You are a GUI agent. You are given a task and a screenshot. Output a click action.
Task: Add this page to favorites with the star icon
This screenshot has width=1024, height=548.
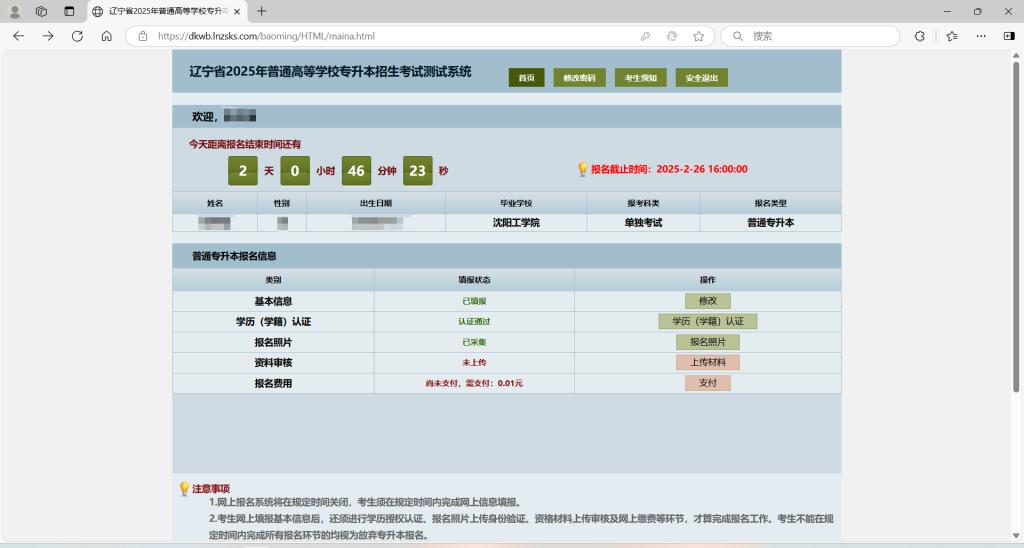click(x=698, y=36)
